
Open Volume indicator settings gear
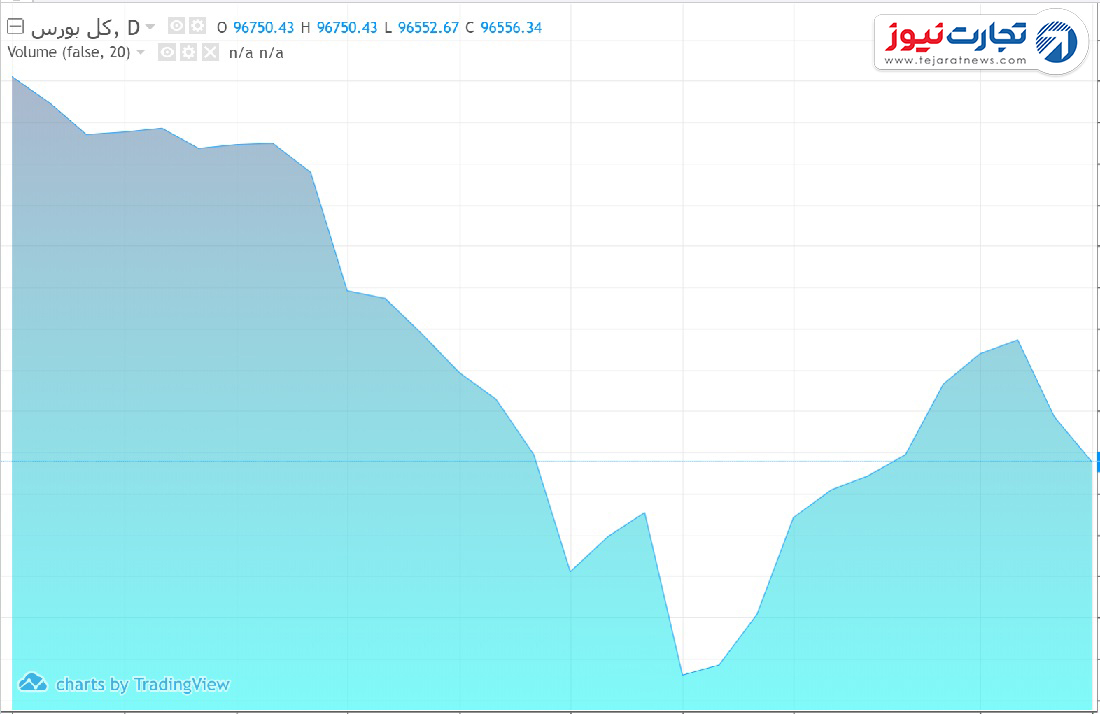coord(188,52)
